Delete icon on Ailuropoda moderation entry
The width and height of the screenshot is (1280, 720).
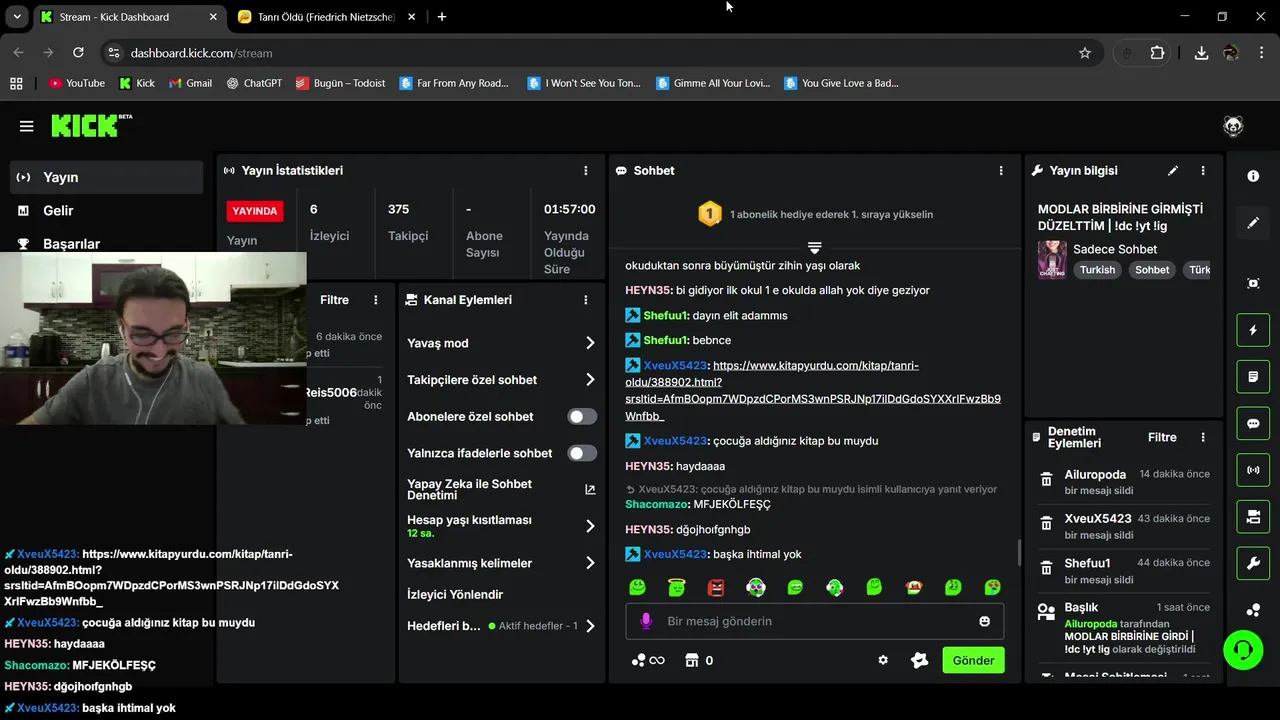[1046, 480]
